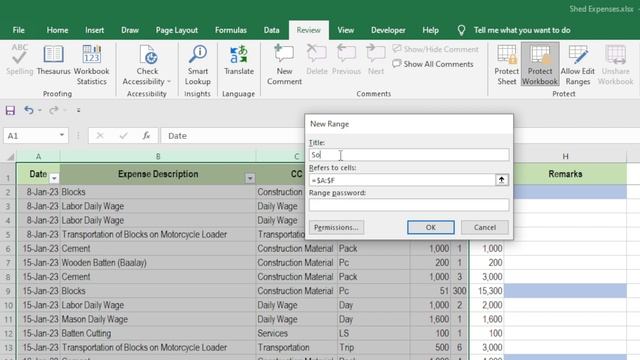Go to Next comment
Viewport: 640px width, 360px height.
click(376, 60)
